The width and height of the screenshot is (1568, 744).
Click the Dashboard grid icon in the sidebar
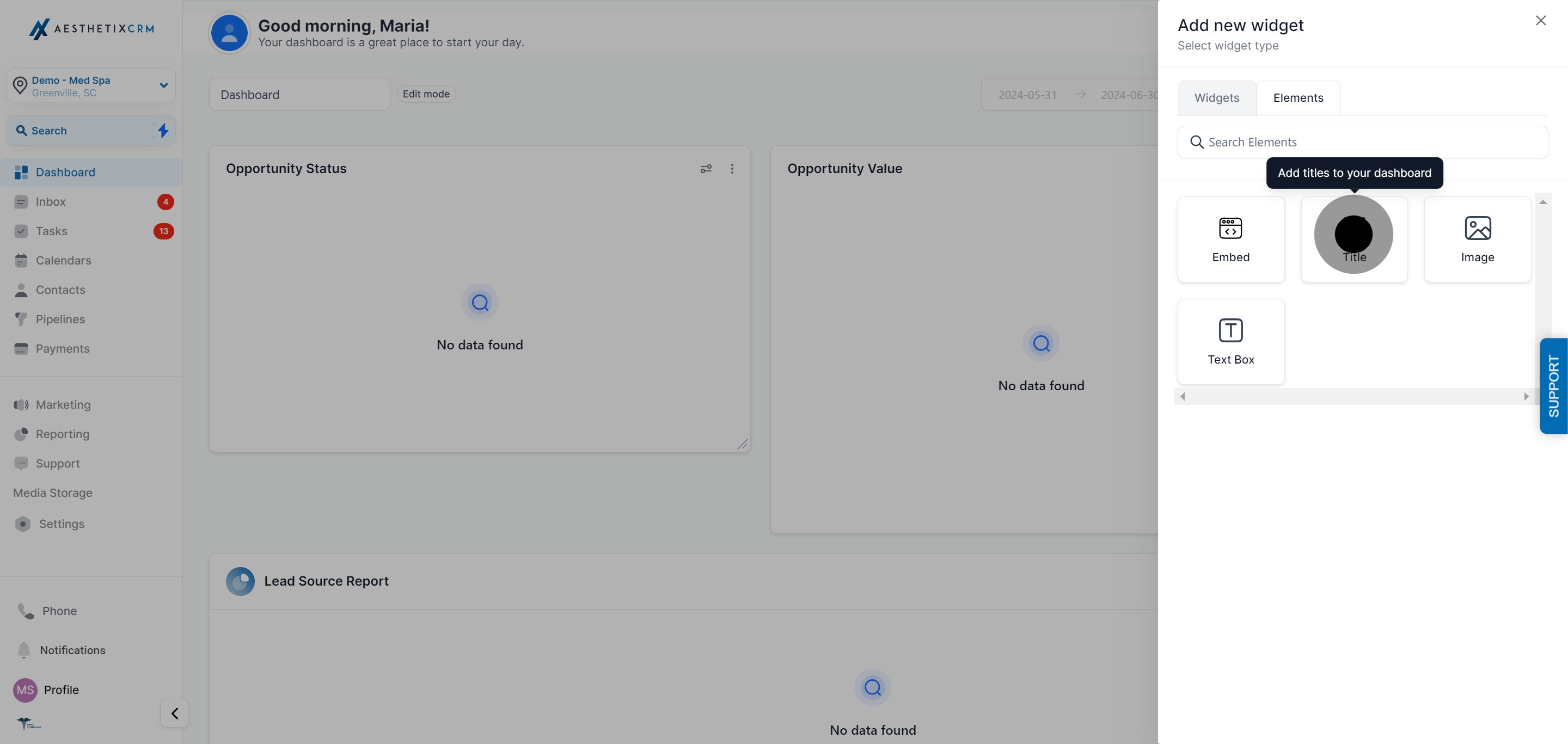21,172
